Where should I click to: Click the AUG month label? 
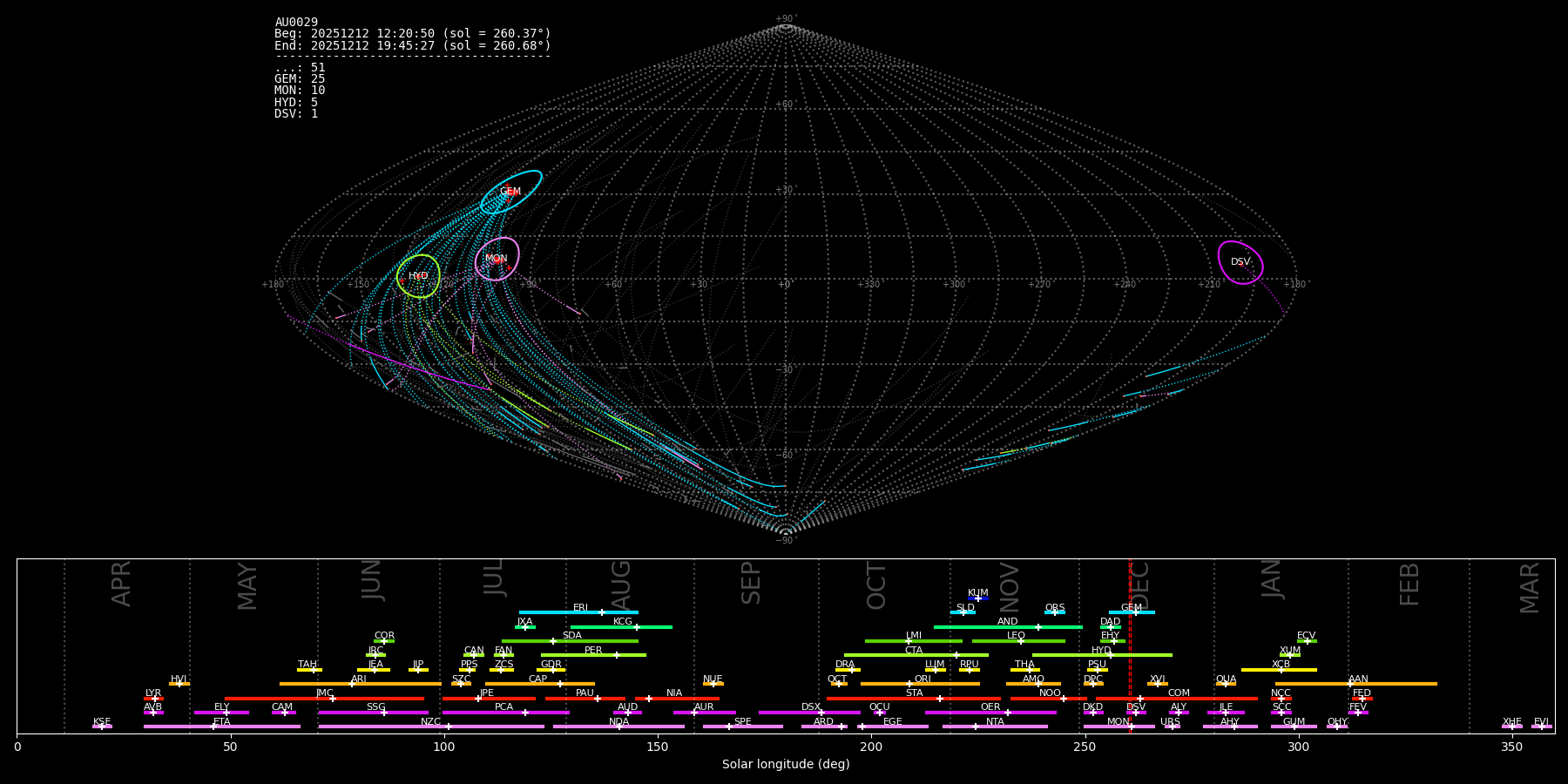(x=621, y=584)
